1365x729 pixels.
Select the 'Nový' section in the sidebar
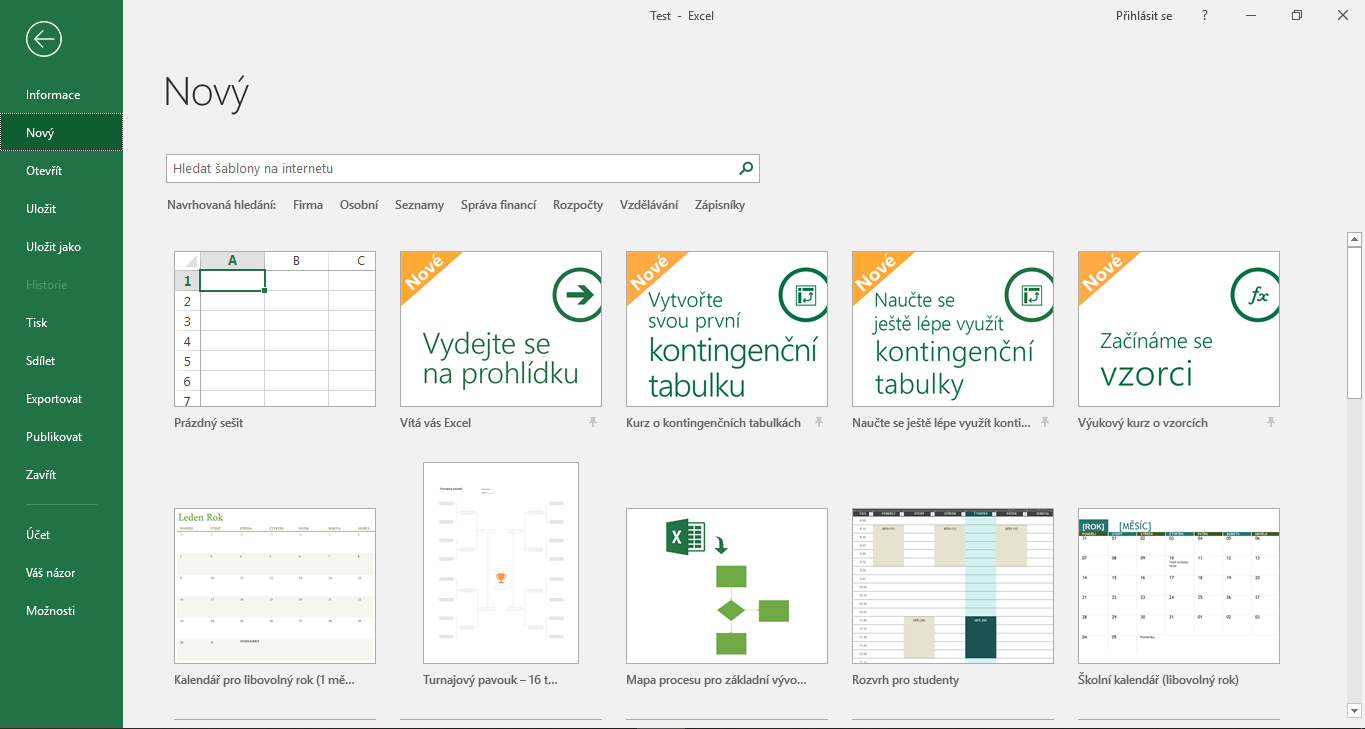41,132
